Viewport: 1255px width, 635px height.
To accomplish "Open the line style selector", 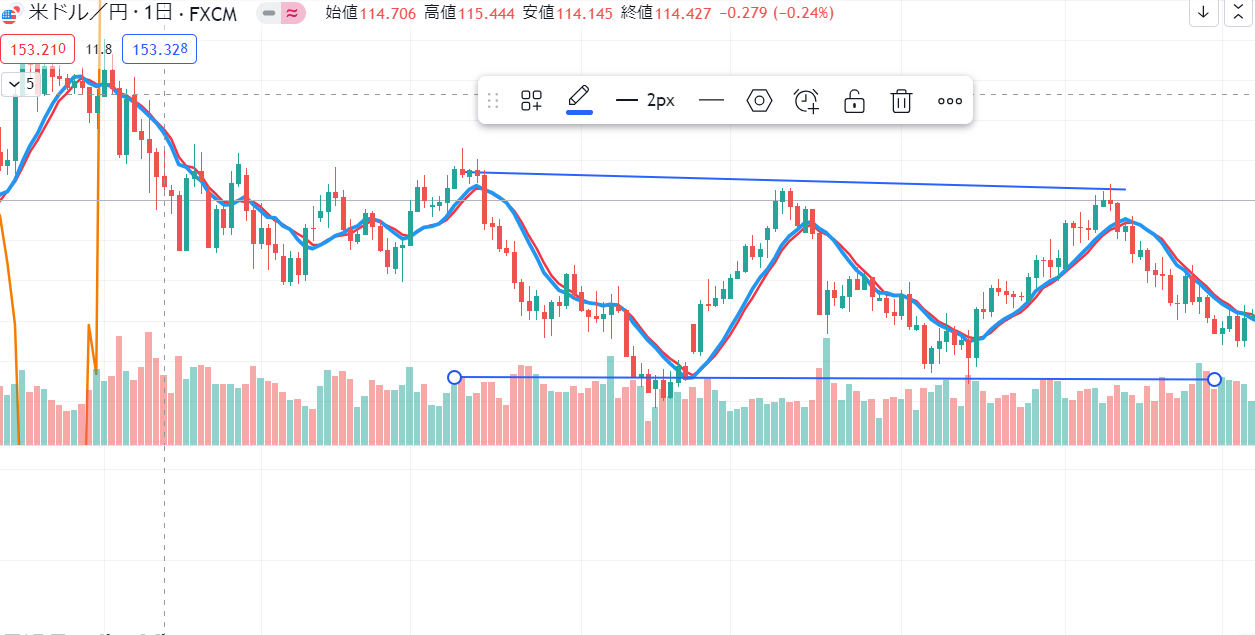I will (x=711, y=100).
